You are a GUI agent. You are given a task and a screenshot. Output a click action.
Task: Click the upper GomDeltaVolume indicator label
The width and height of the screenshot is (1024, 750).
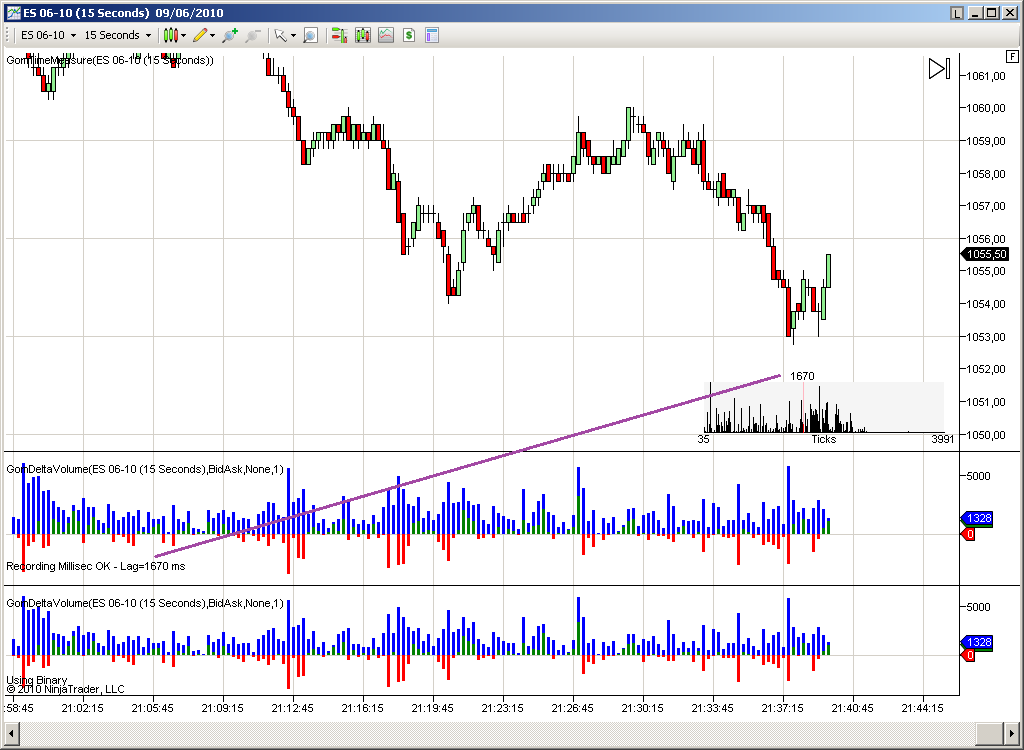point(145,469)
